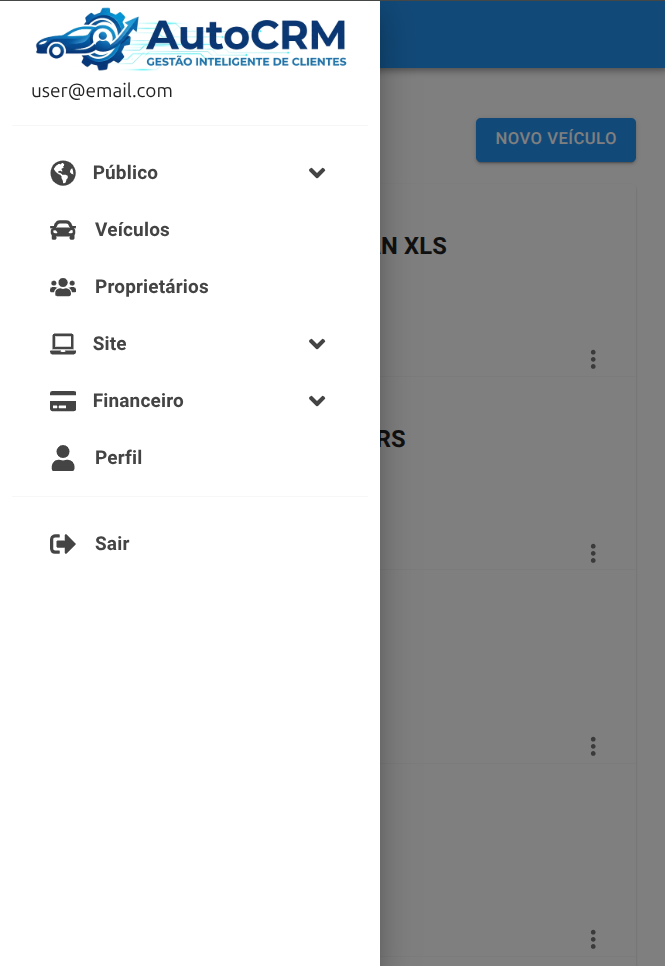Open the Financeiro menu label
This screenshot has width=665, height=966.
[x=138, y=401]
